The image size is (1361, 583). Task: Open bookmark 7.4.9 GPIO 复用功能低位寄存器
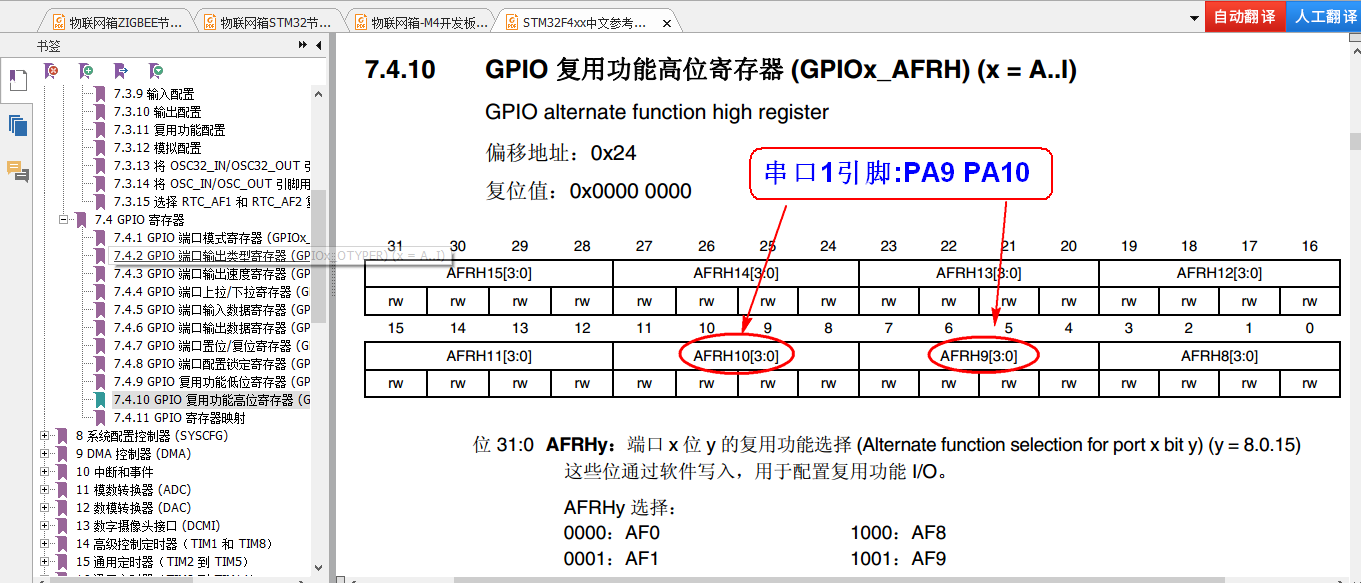coord(211,382)
